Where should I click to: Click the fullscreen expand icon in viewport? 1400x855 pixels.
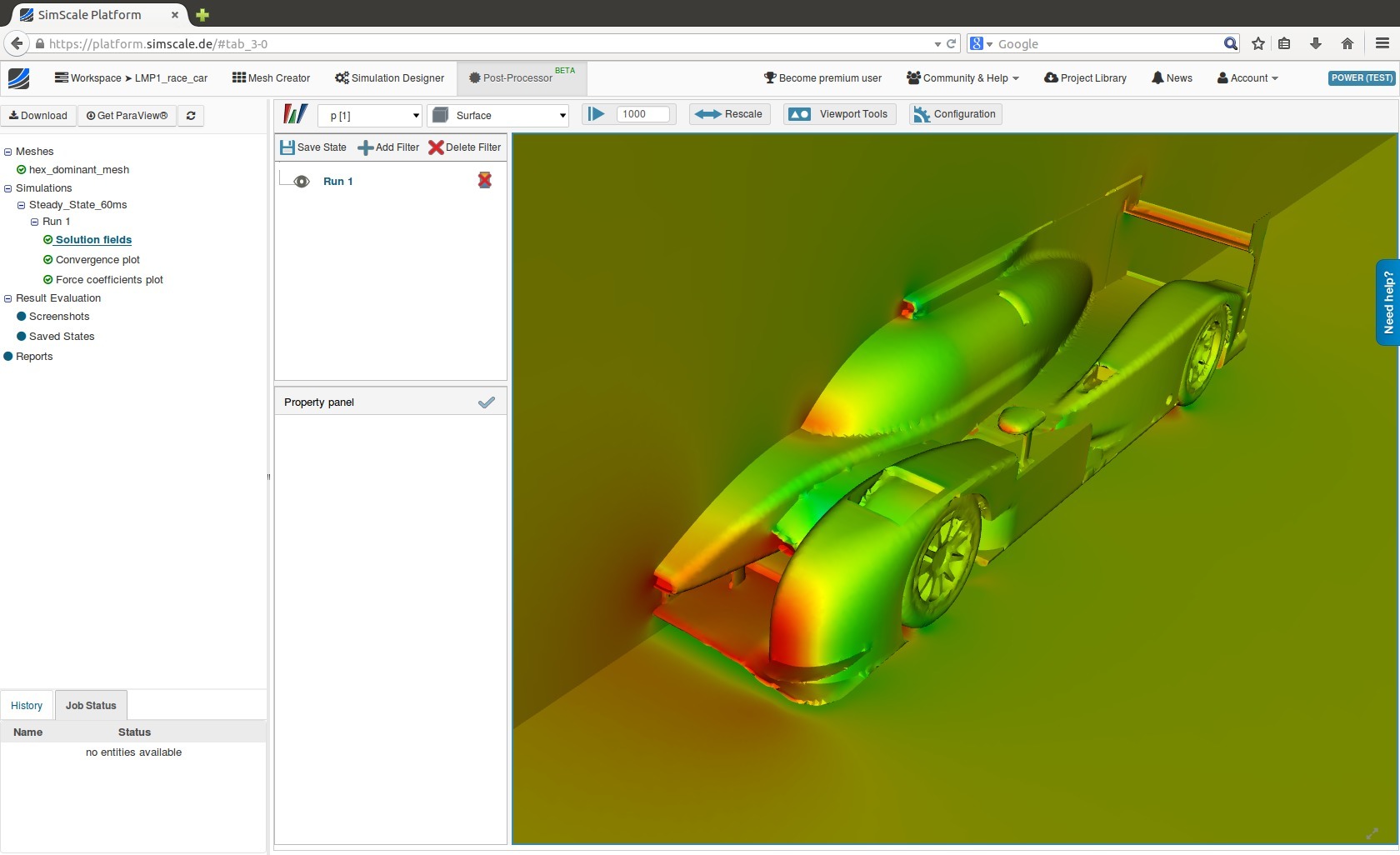coord(1372,833)
